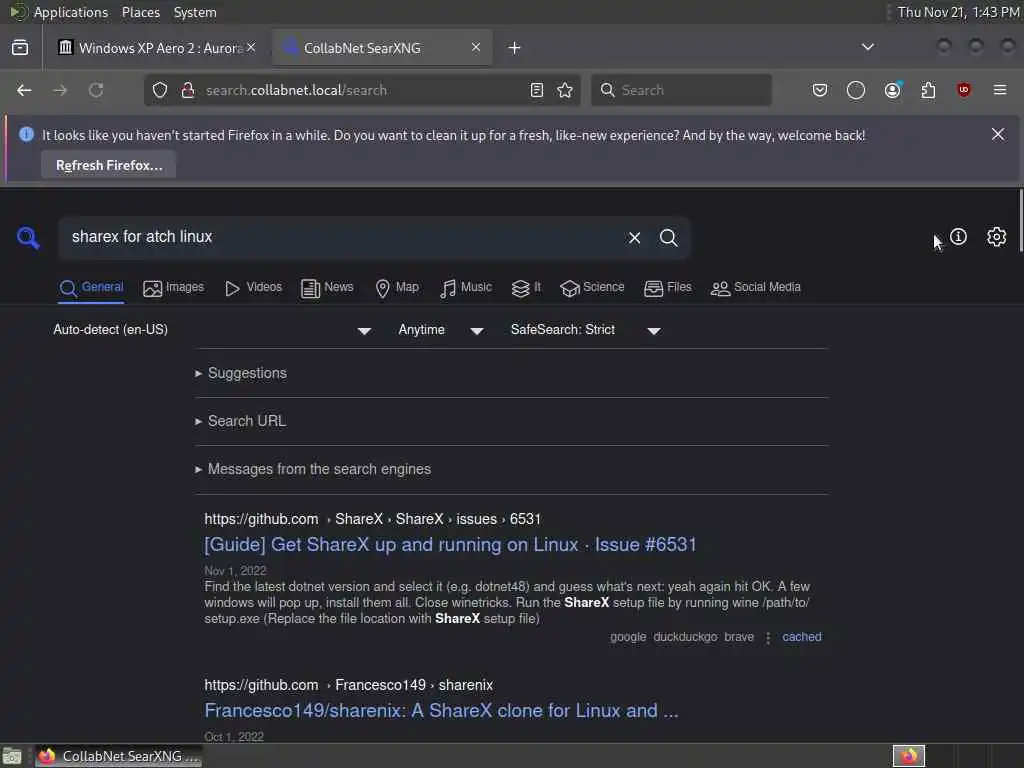Open SafeSearch: Strict dropdown
This screenshot has width=1024, height=768.
tap(586, 330)
